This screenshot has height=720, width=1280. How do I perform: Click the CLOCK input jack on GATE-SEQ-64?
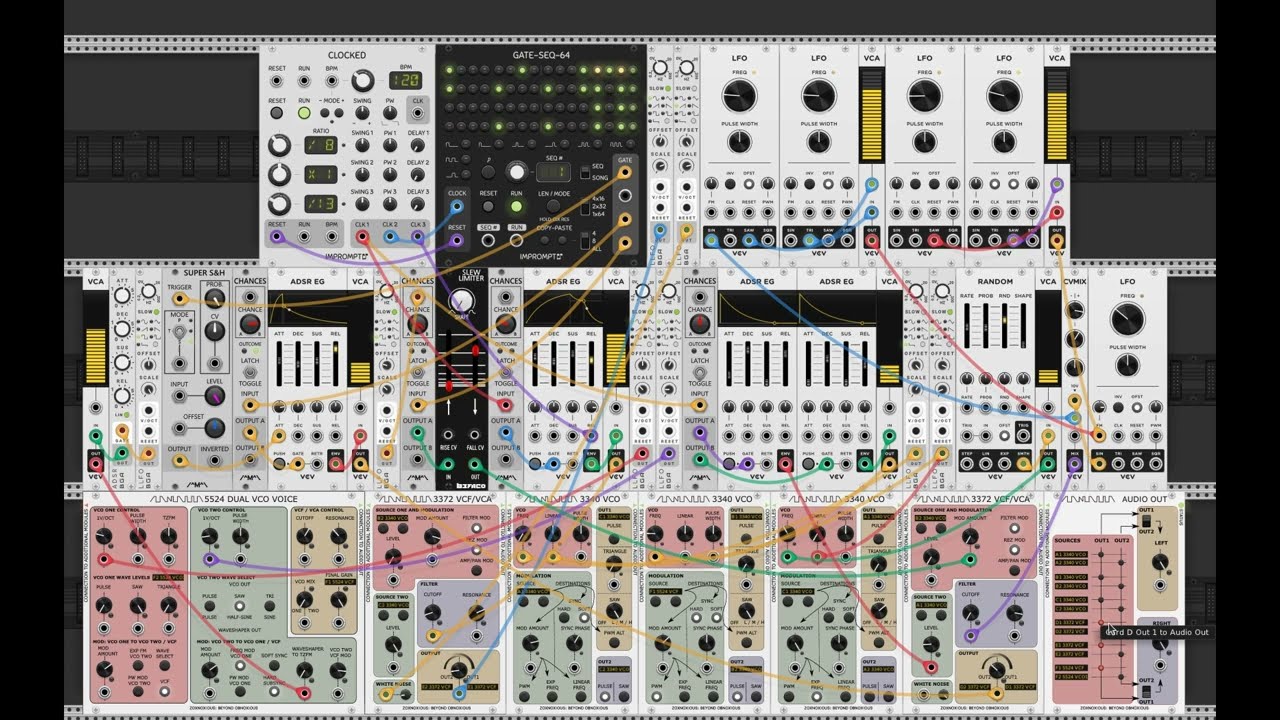457,207
